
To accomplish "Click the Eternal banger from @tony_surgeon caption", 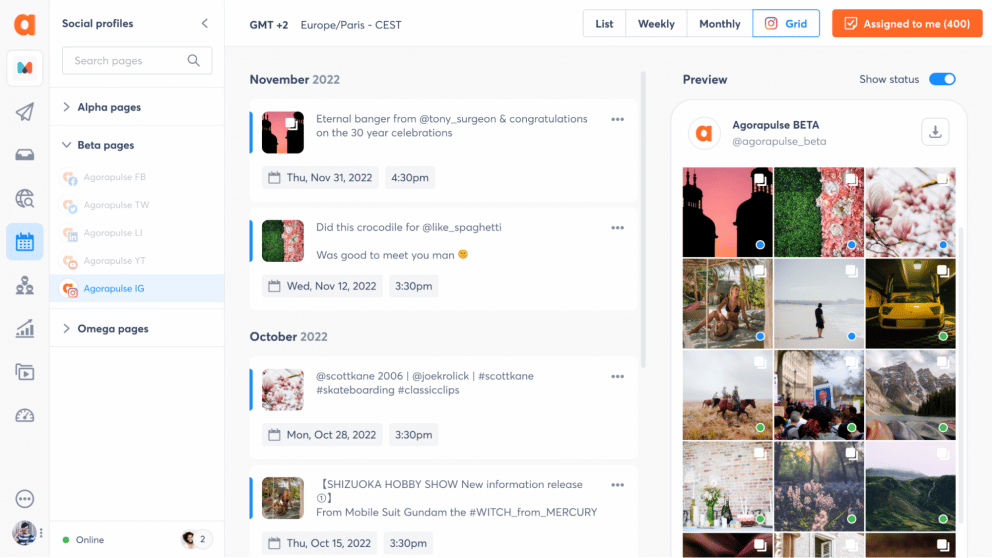I will click(x=452, y=126).
